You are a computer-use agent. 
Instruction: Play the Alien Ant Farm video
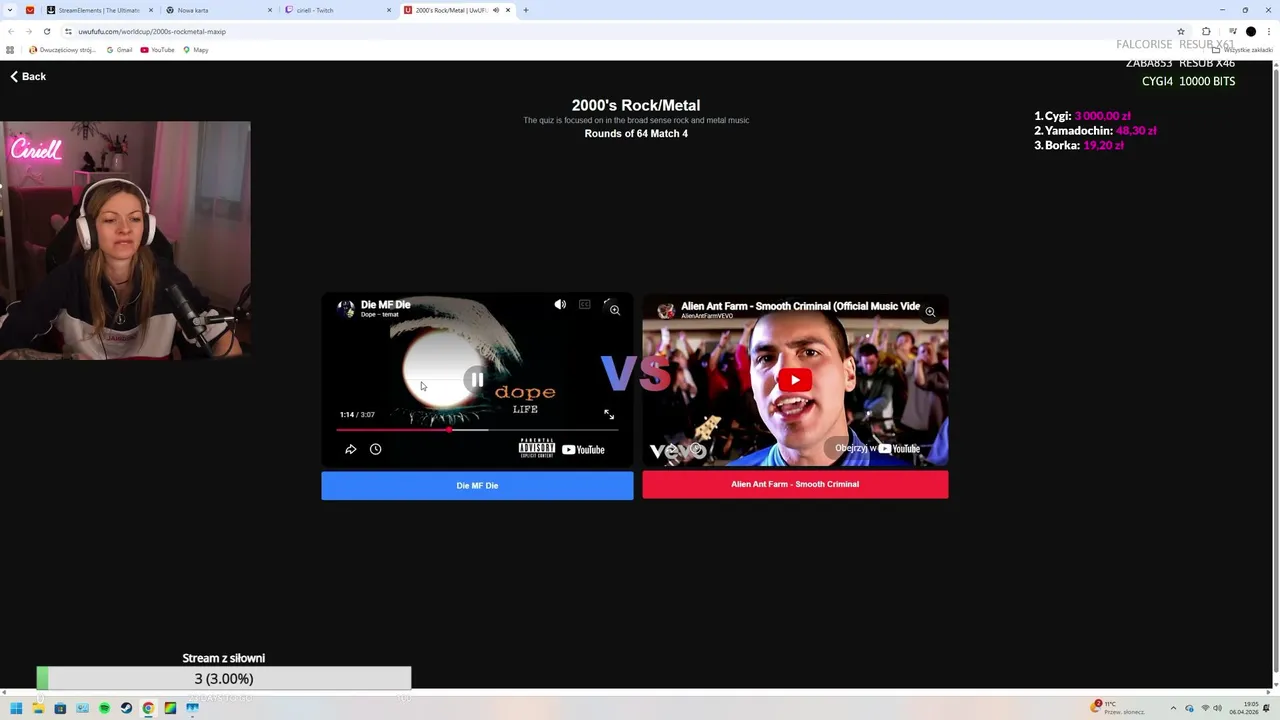[795, 380]
